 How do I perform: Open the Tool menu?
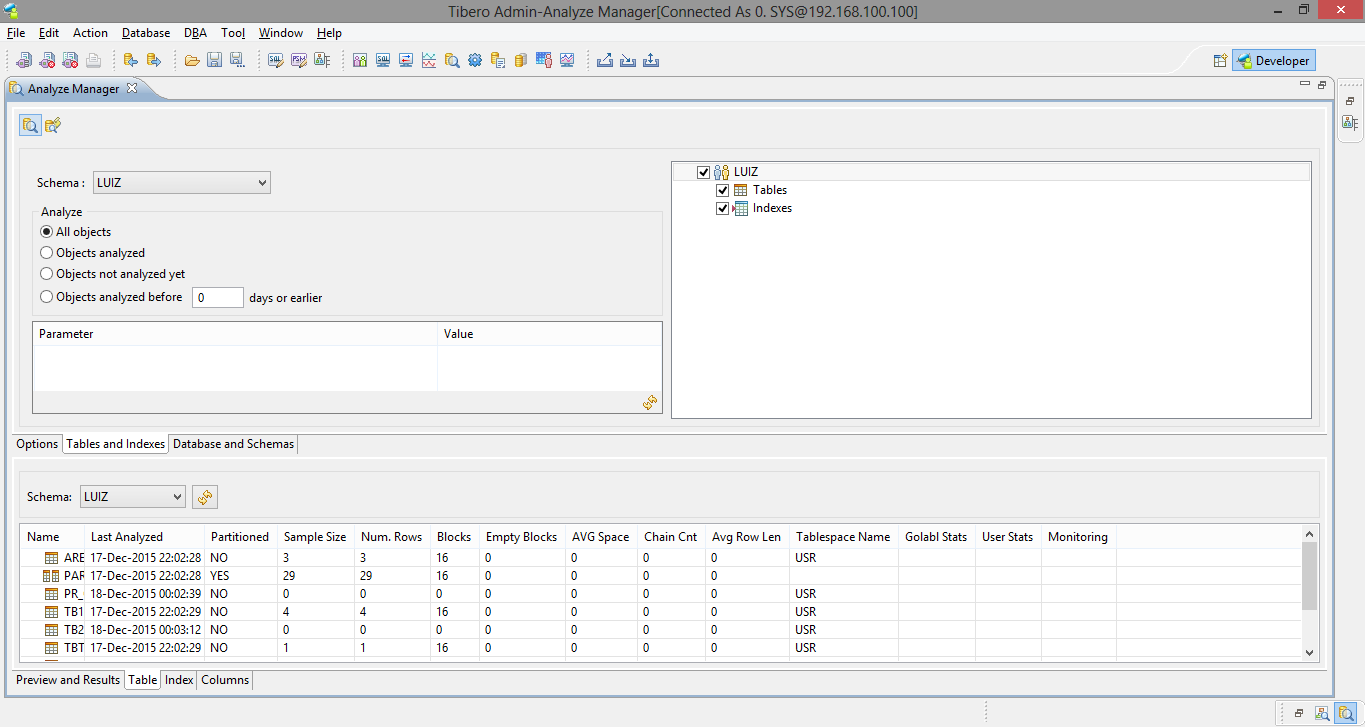[233, 33]
